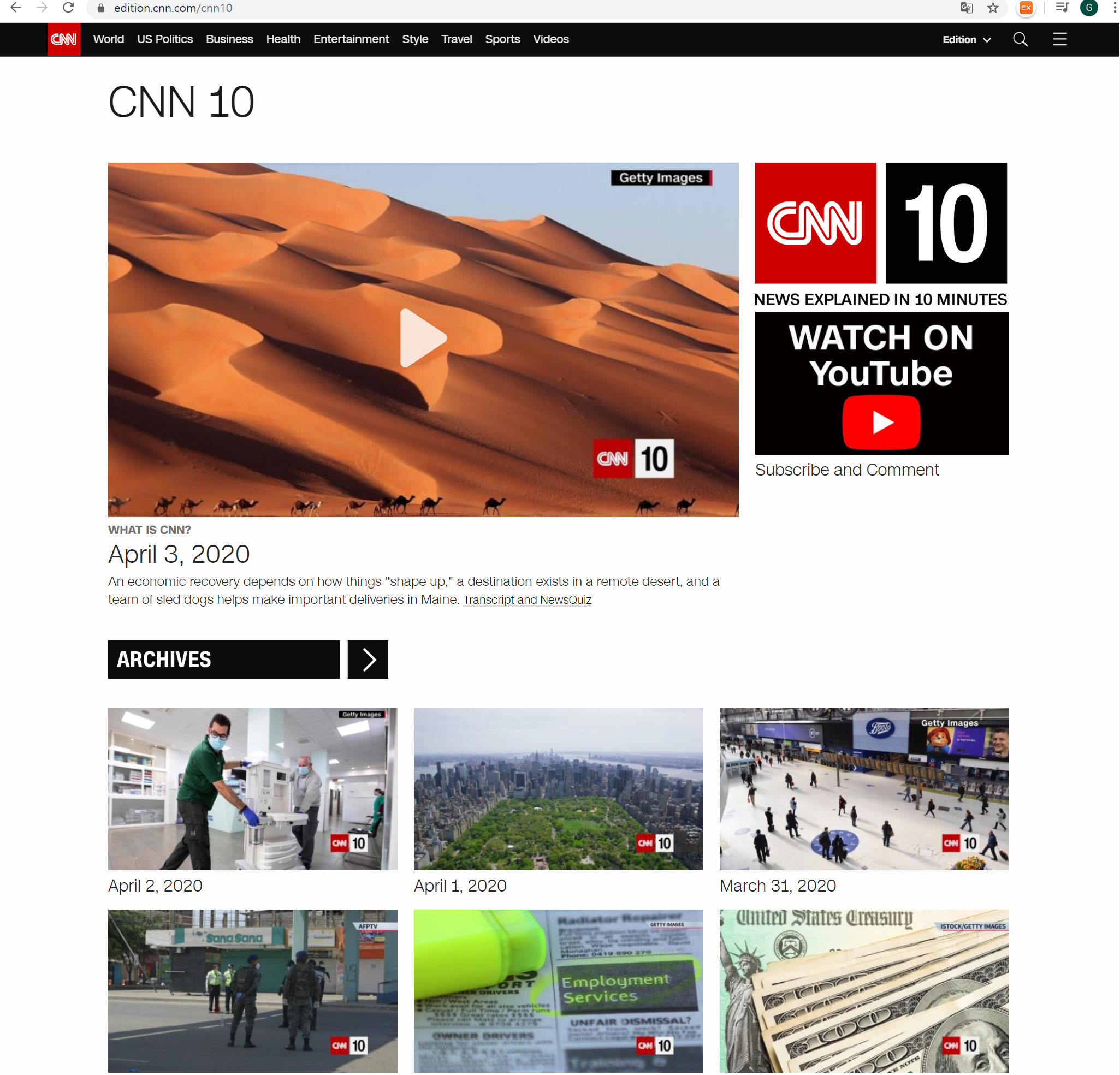Screen dimensions: 1120x1075
Task: Play the April 3, 2020 desert video
Action: click(423, 338)
